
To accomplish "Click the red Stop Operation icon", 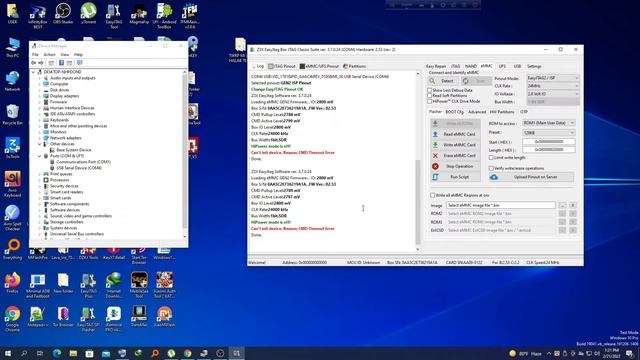I will [x=436, y=166].
